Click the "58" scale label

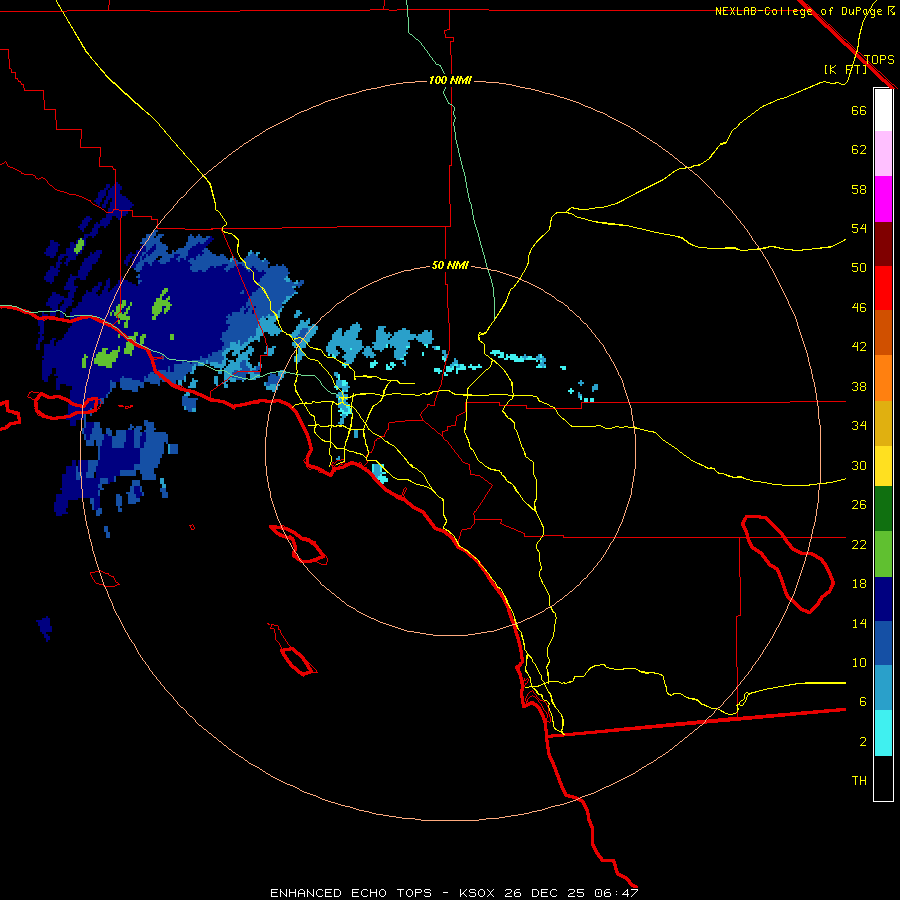(859, 189)
